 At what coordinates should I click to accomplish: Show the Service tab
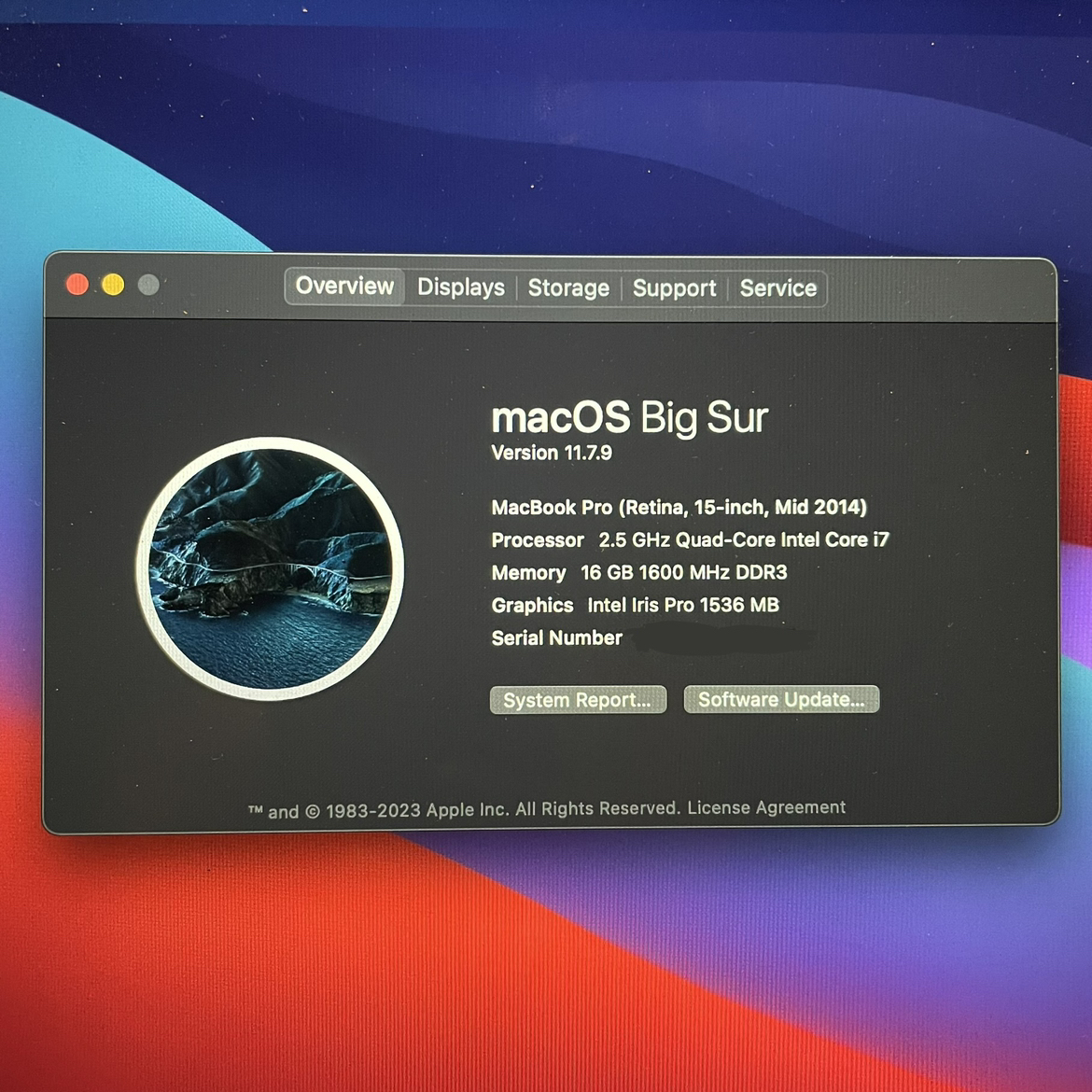tap(777, 288)
